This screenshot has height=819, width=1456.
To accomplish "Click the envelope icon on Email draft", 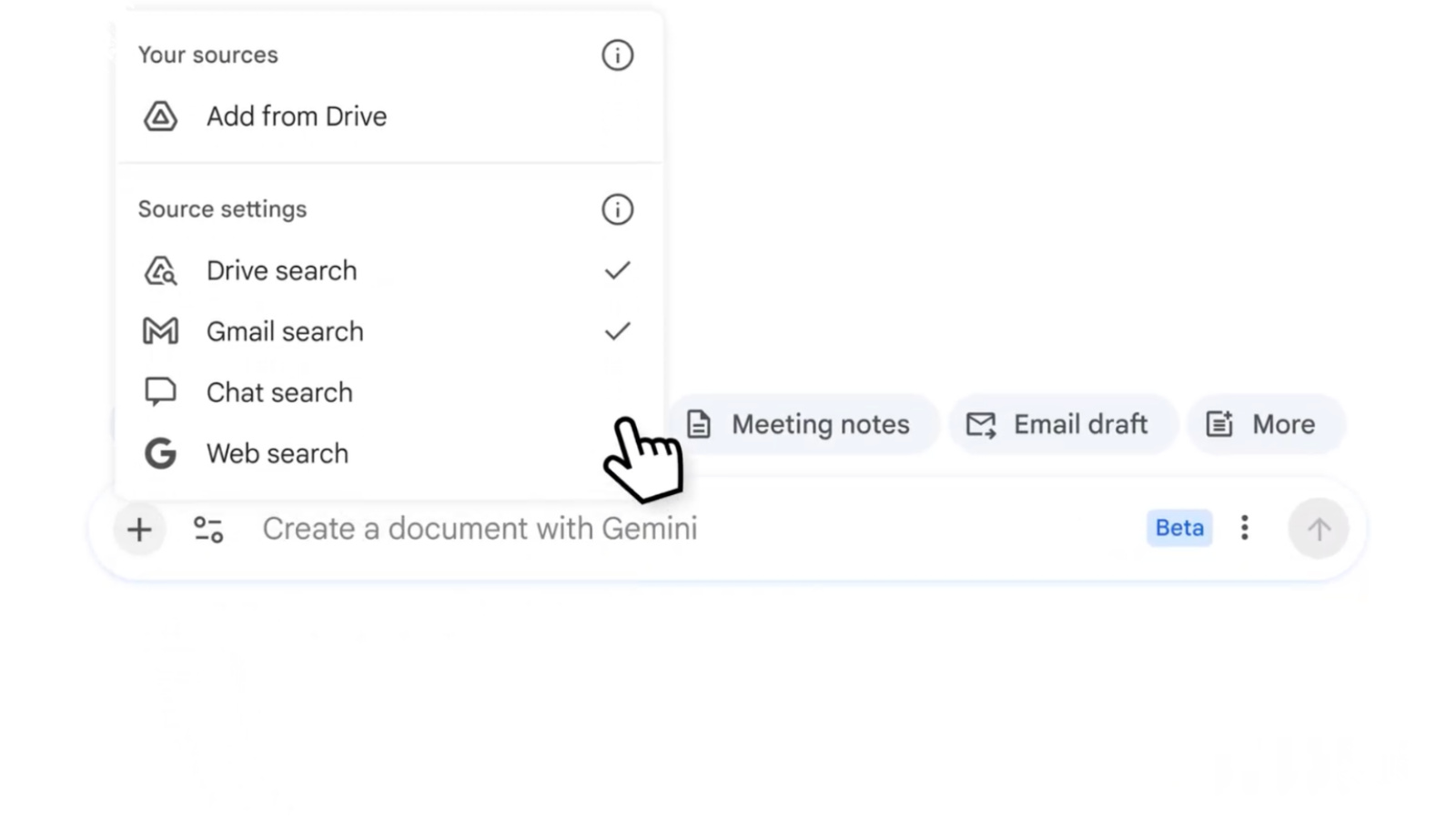I will pyautogui.click(x=981, y=424).
